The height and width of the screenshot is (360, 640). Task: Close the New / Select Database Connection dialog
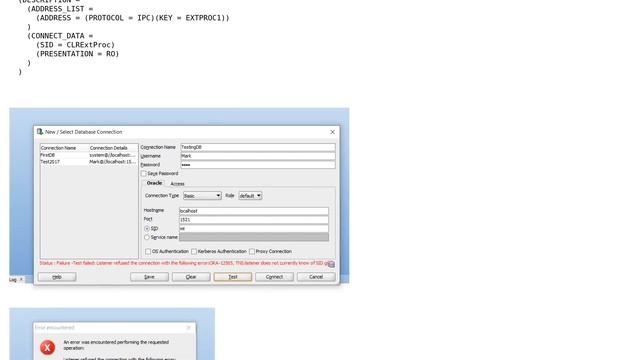pos(332,132)
